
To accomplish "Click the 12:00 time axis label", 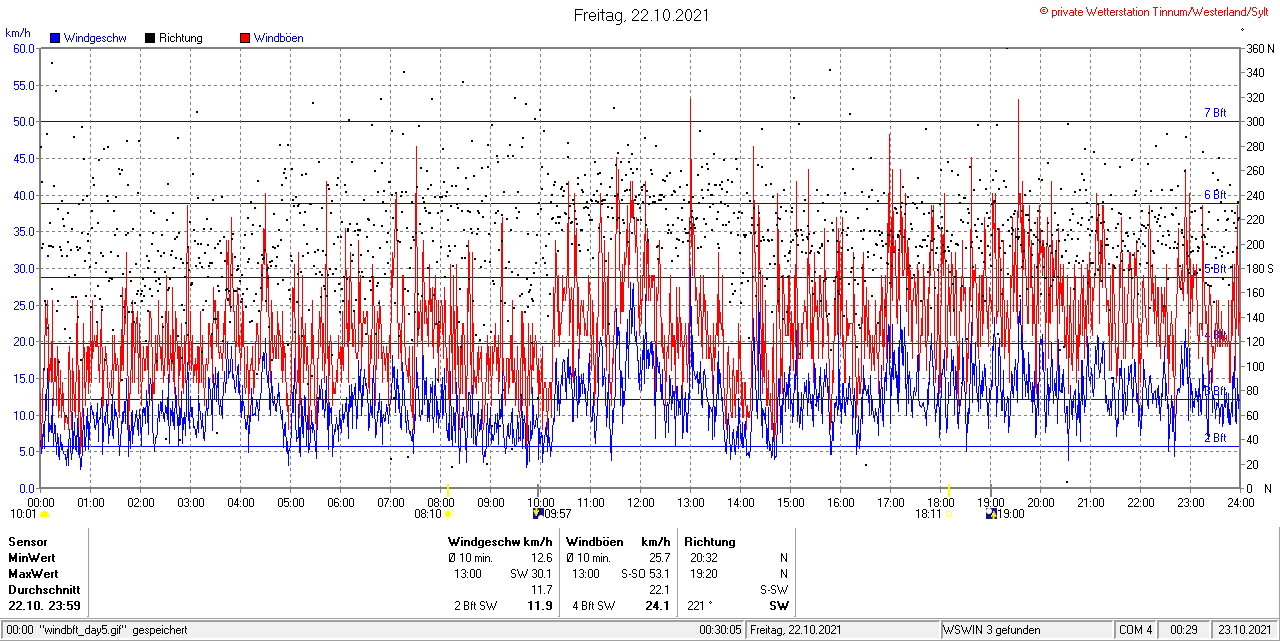I will (x=641, y=502).
